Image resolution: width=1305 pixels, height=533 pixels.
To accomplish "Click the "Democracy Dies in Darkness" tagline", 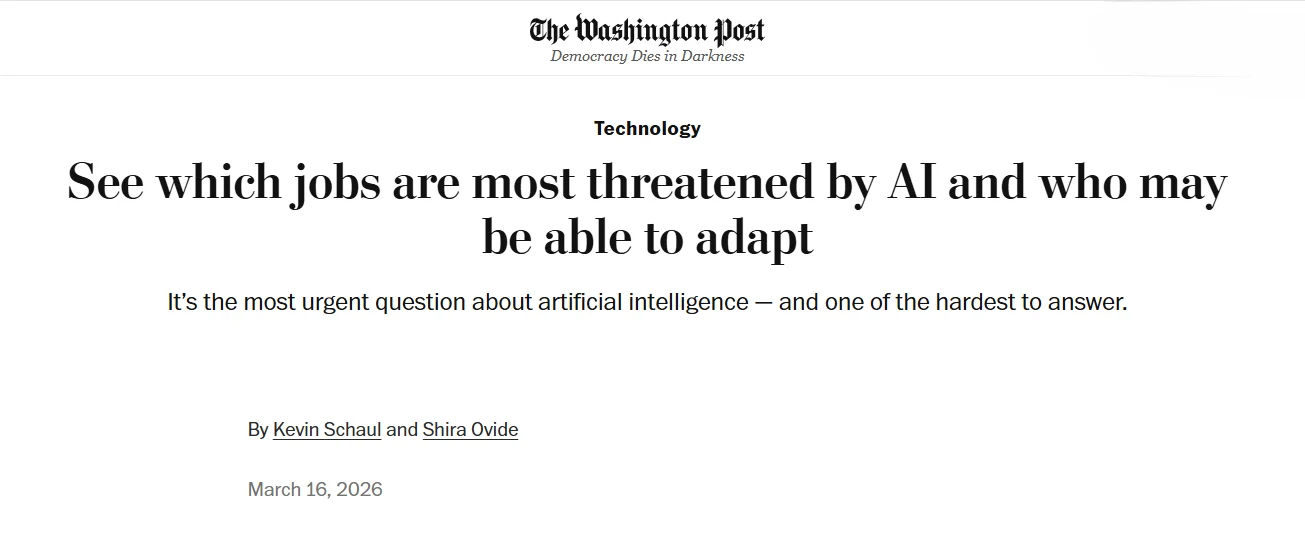I will pyautogui.click(x=647, y=56).
